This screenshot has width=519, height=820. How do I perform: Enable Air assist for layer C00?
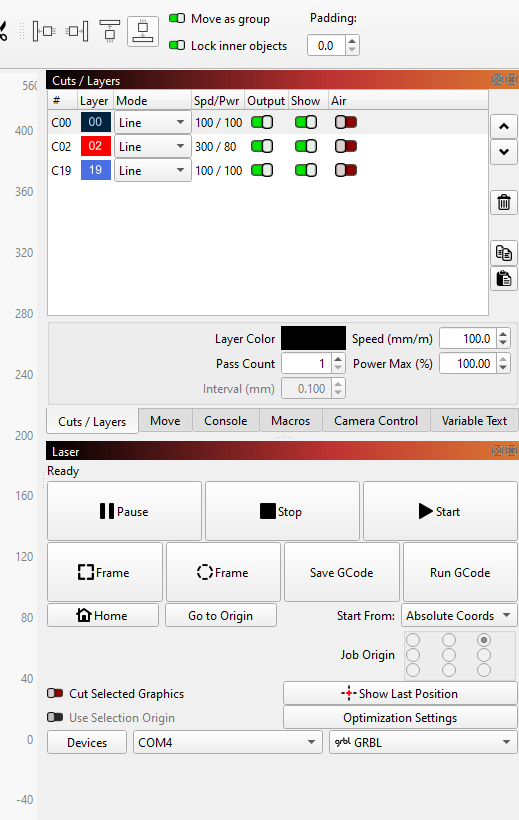click(346, 122)
